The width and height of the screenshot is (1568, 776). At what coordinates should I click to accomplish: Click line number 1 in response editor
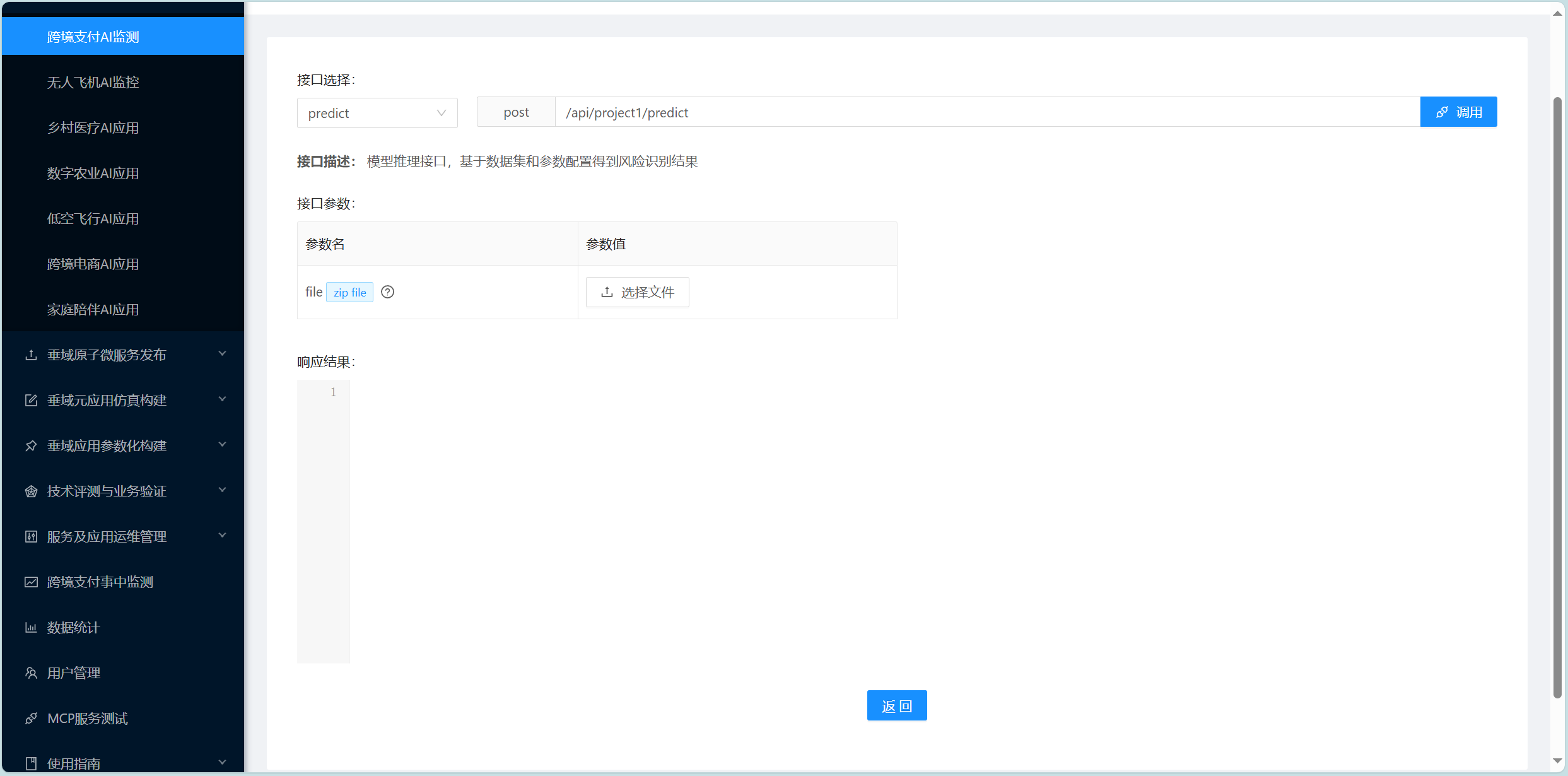333,392
